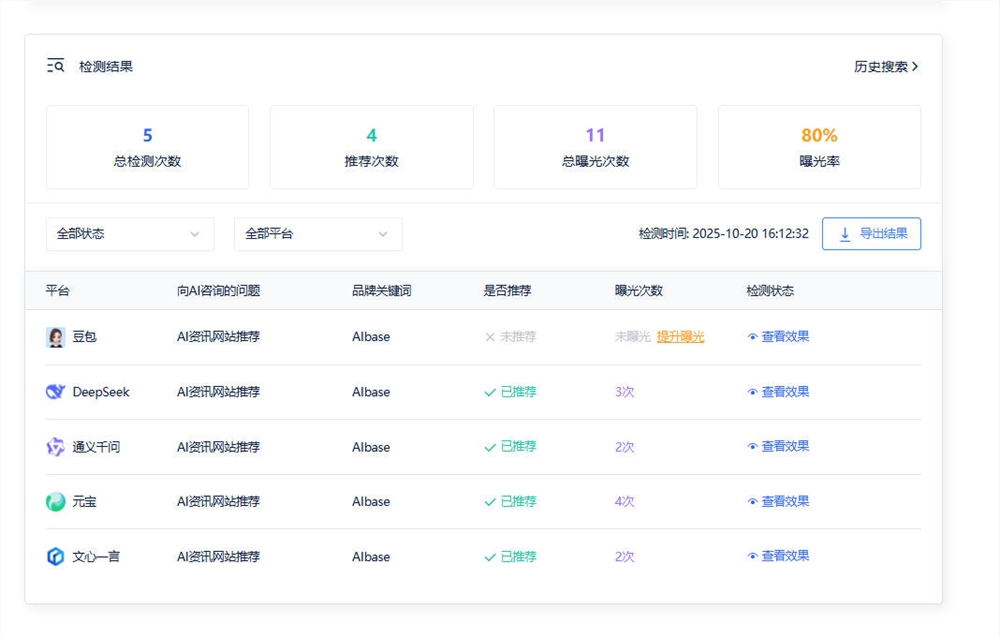Click the 元宝 green logo icon

point(55,502)
